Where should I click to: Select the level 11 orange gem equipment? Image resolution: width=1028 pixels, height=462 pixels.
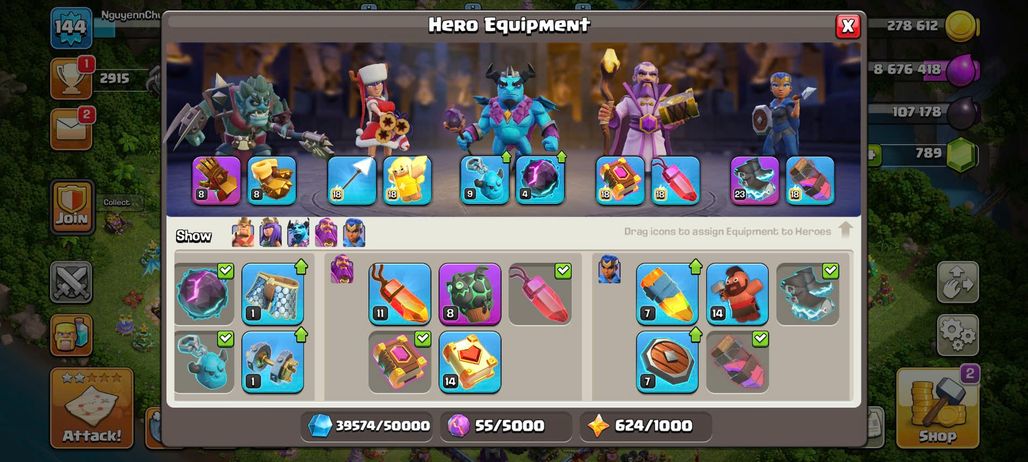coord(399,294)
